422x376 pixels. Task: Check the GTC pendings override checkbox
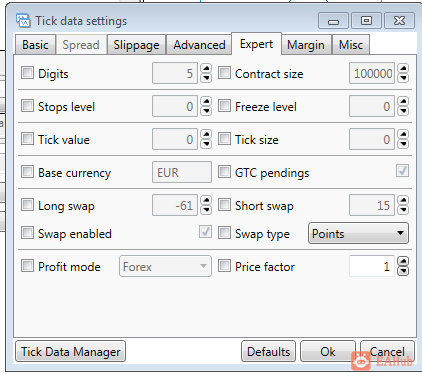pos(224,172)
